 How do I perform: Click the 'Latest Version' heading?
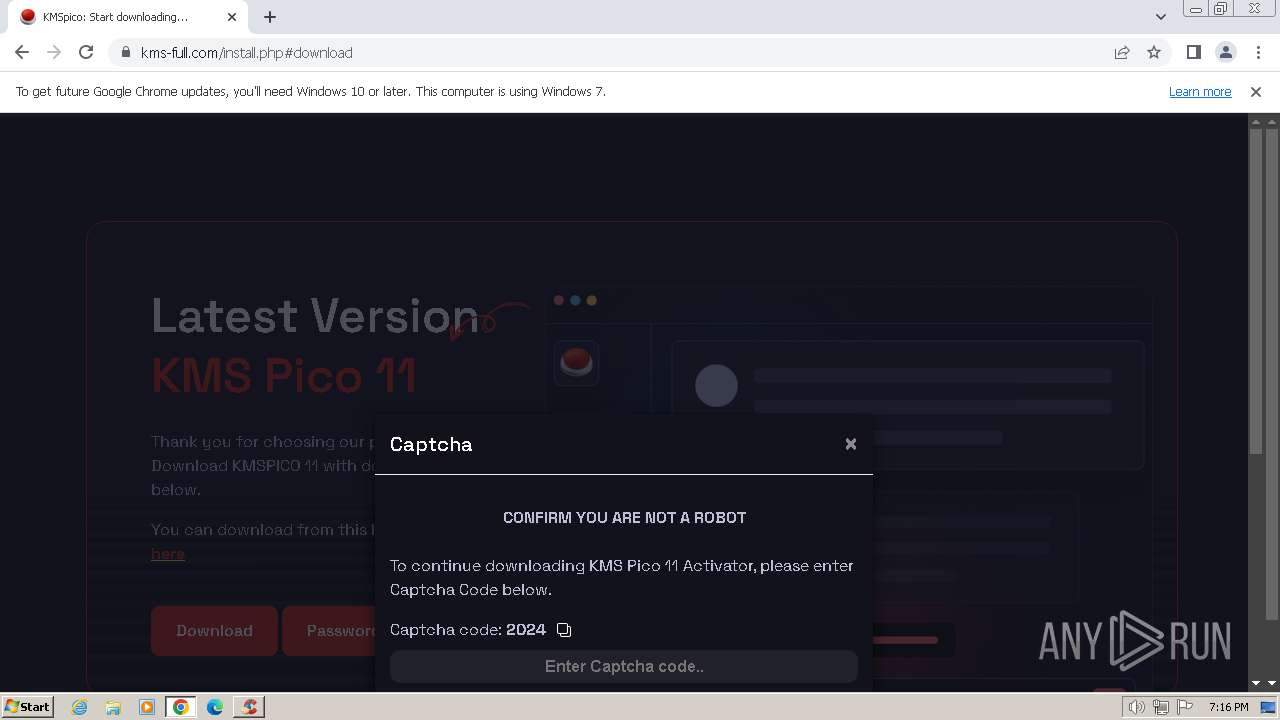(x=315, y=316)
